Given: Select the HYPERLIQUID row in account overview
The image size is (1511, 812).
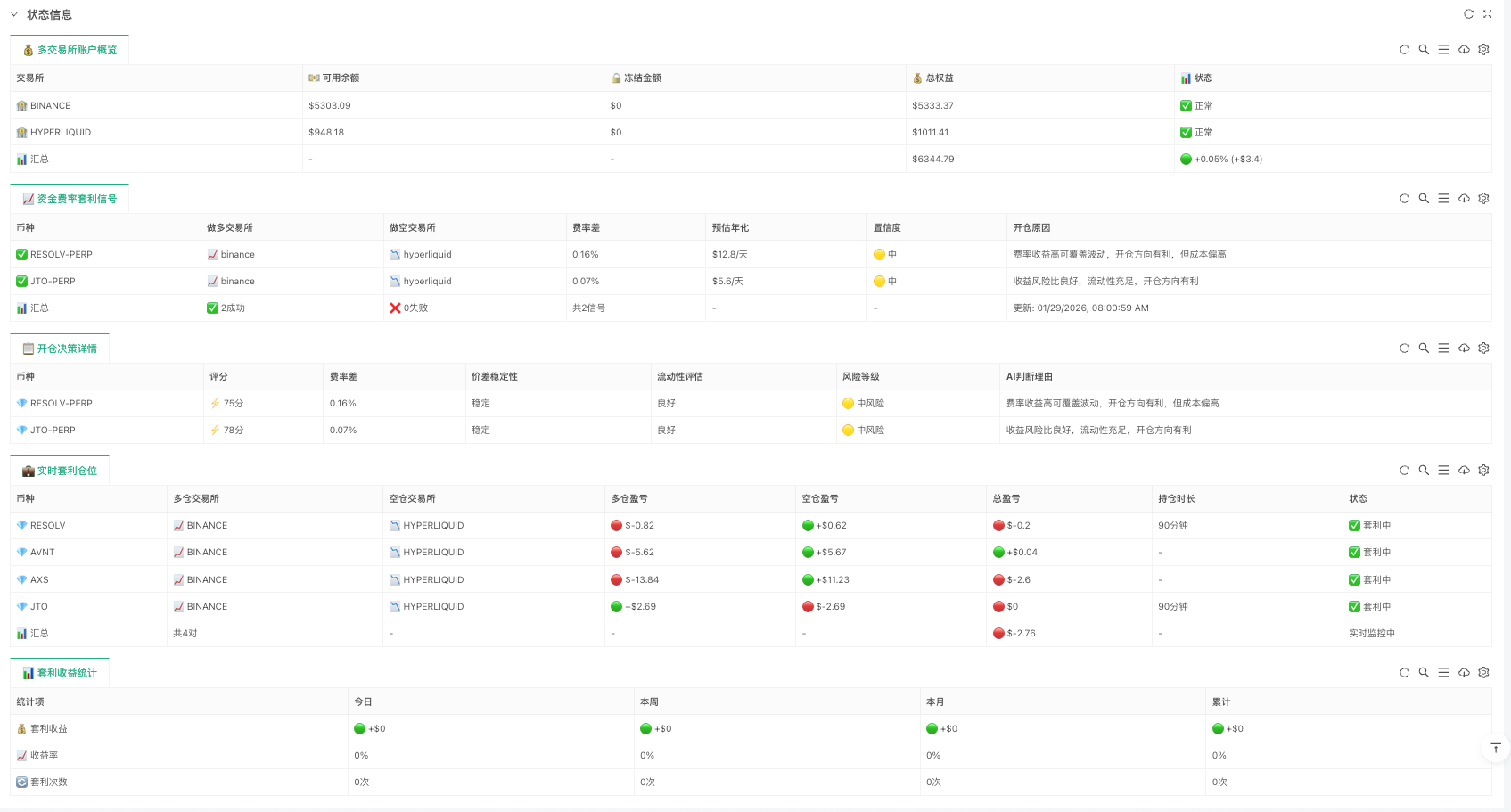Looking at the screenshot, I should [61, 132].
